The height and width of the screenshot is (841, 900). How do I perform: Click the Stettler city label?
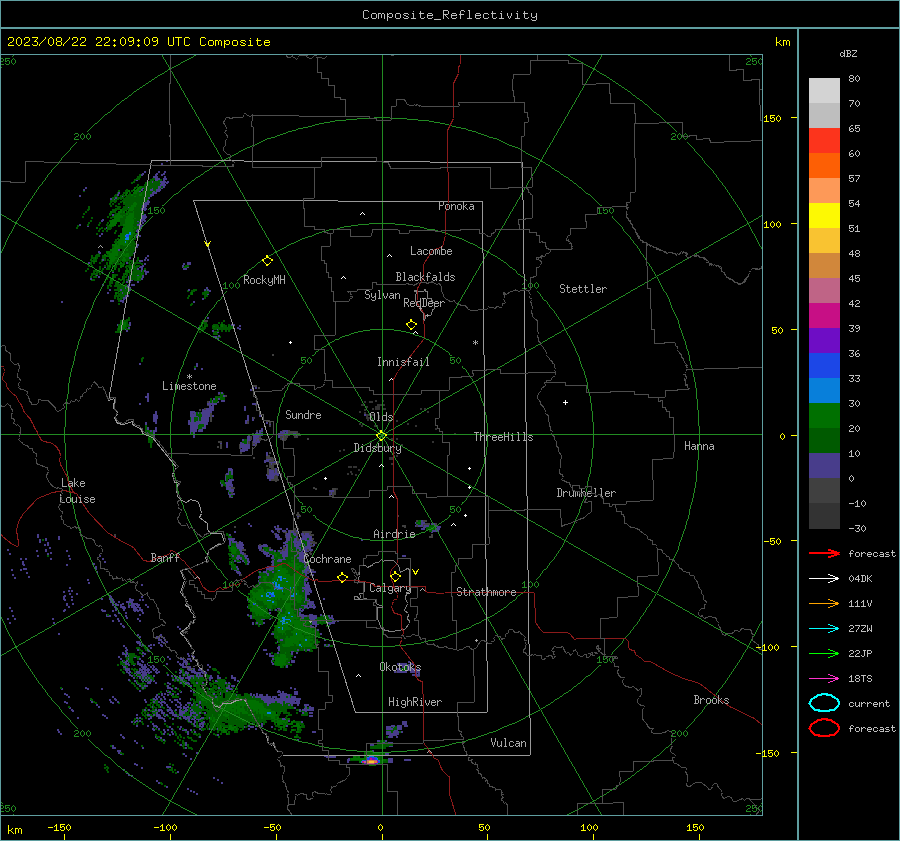pos(583,289)
